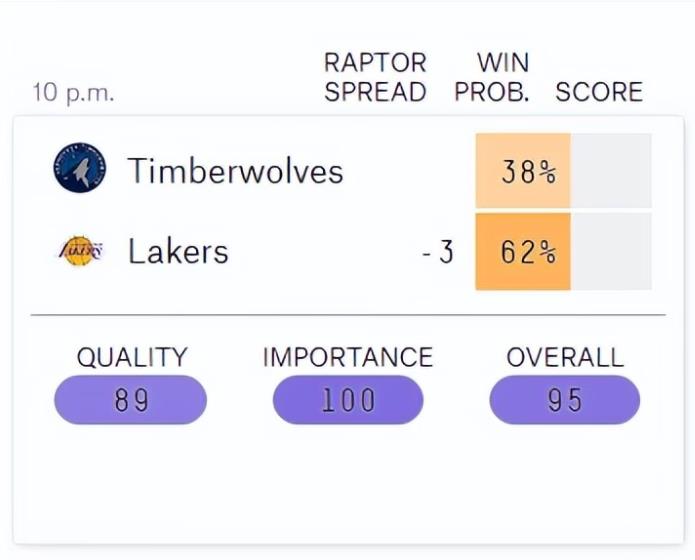The height and width of the screenshot is (560, 695).
Task: Click the OVERALL label
Action: point(565,357)
